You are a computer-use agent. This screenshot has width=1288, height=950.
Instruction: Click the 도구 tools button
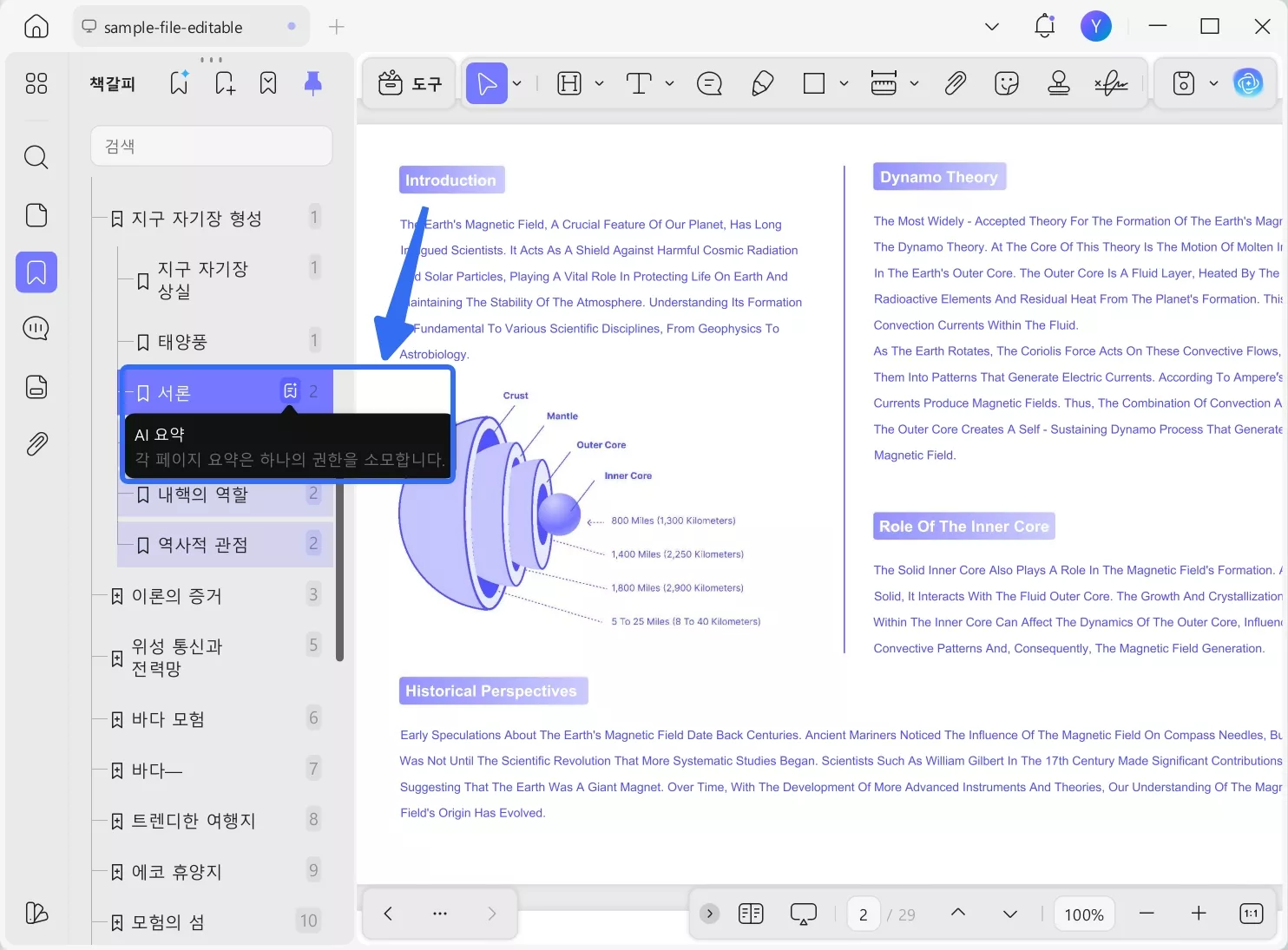(410, 83)
